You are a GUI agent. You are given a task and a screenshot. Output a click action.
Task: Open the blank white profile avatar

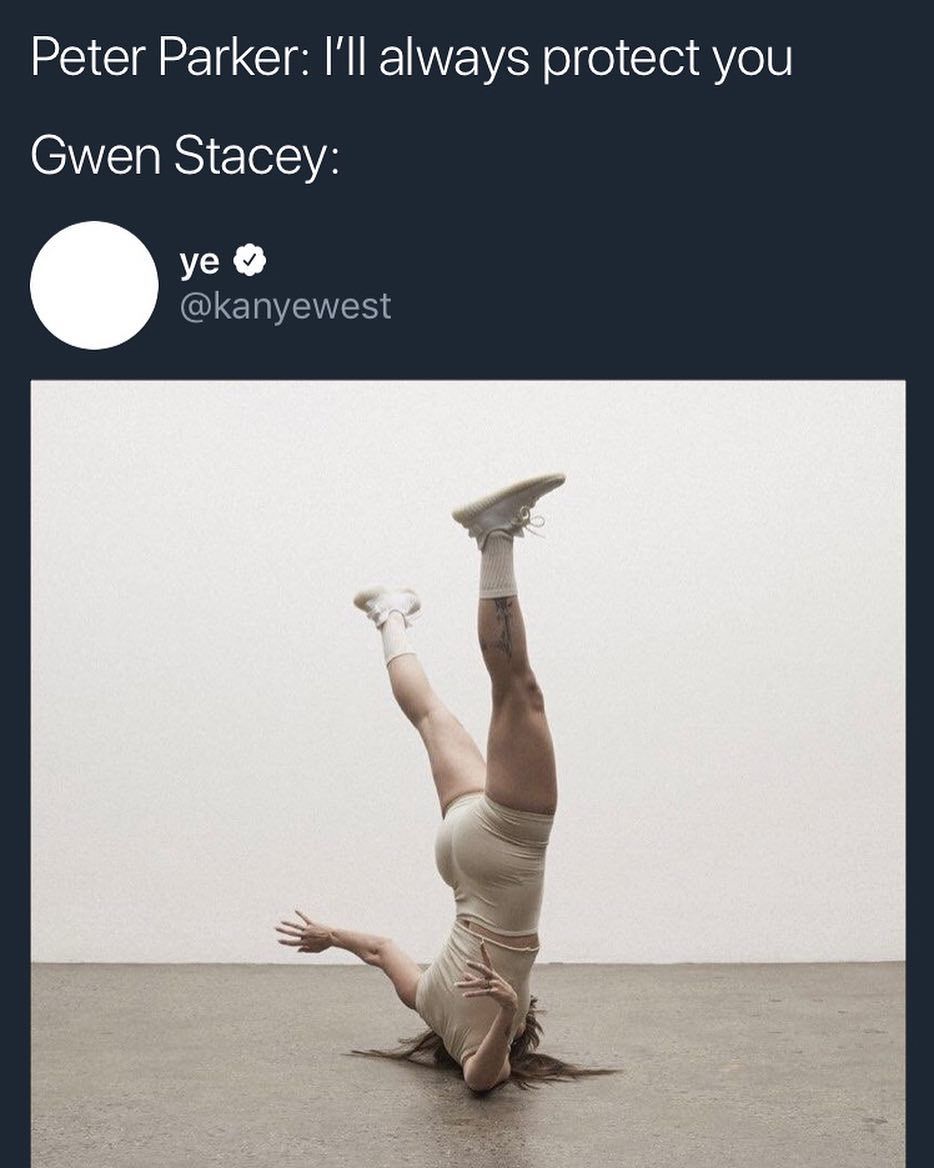(x=94, y=285)
